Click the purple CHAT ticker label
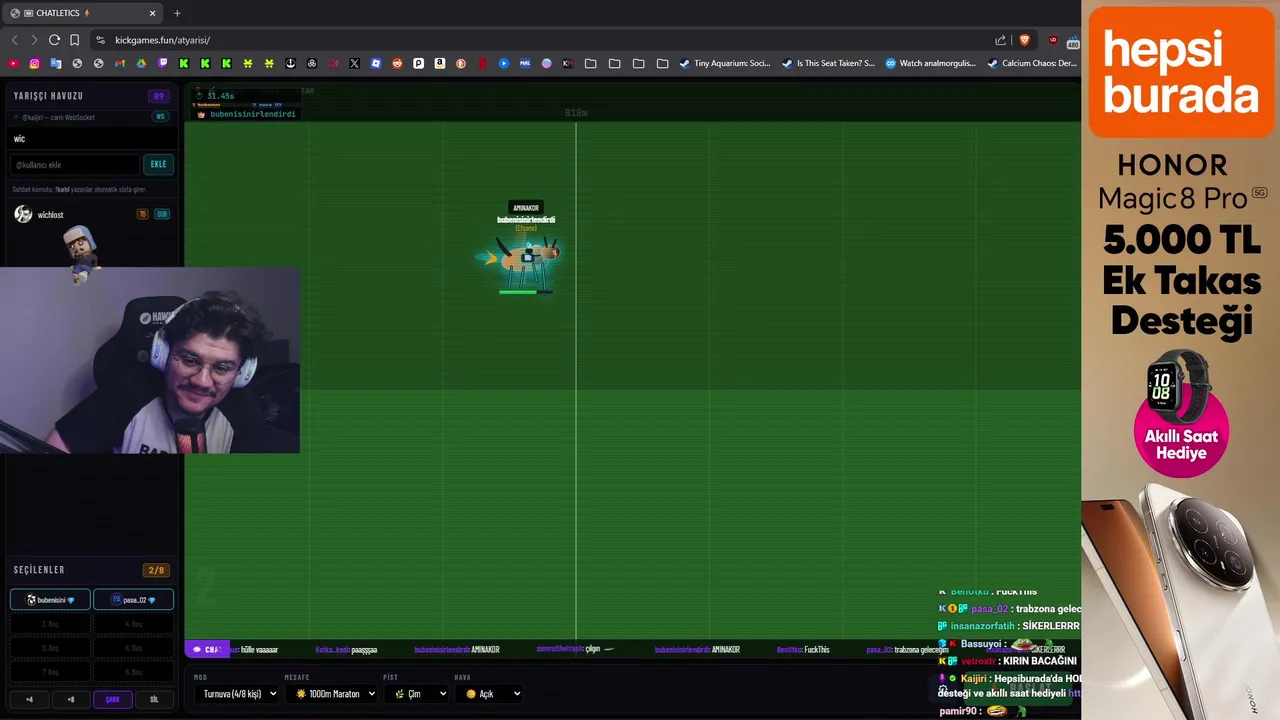Screen dimensions: 1280x720 208,649
